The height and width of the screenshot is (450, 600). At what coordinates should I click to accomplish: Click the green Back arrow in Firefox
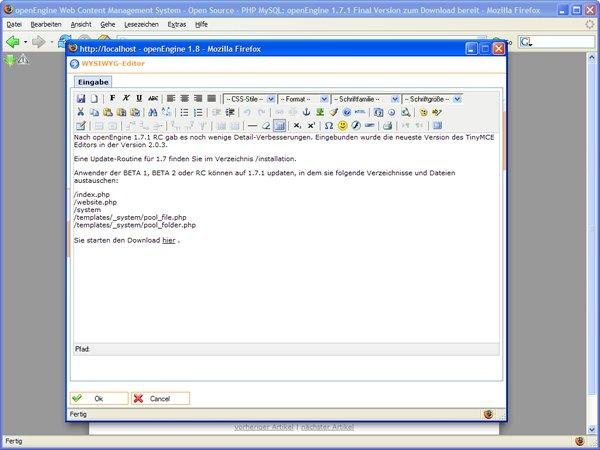(13, 41)
